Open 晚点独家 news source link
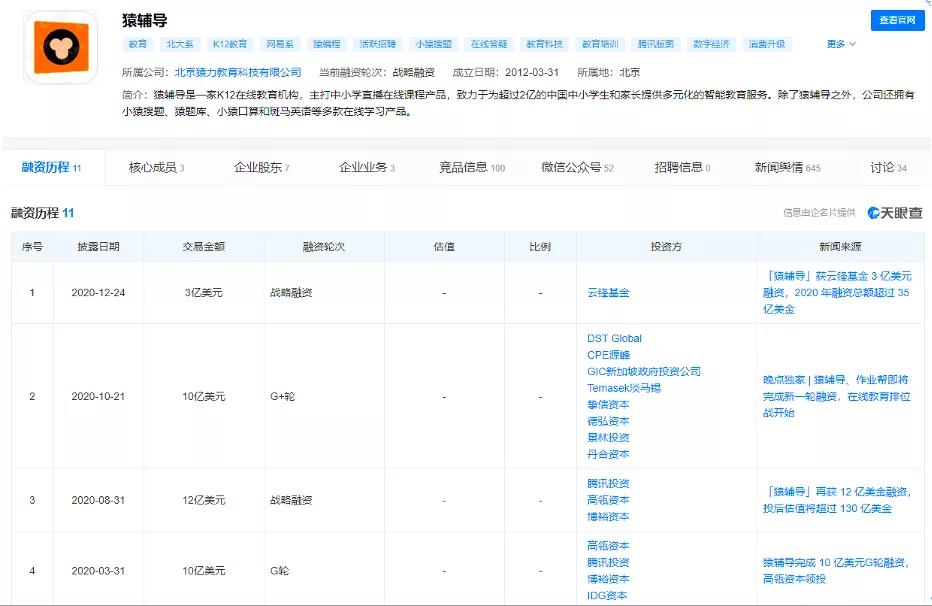The height and width of the screenshot is (606, 932). click(837, 396)
